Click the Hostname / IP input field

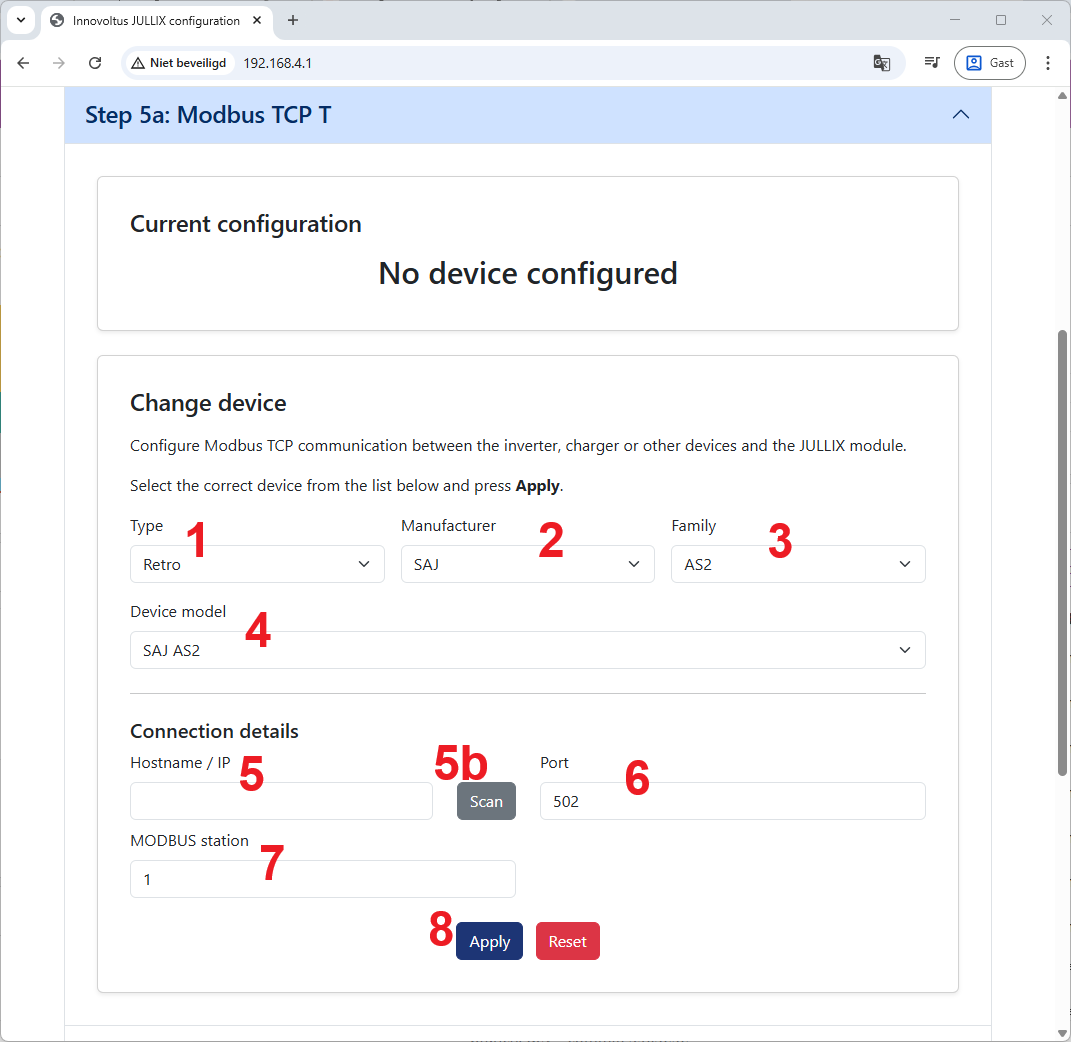coord(281,801)
